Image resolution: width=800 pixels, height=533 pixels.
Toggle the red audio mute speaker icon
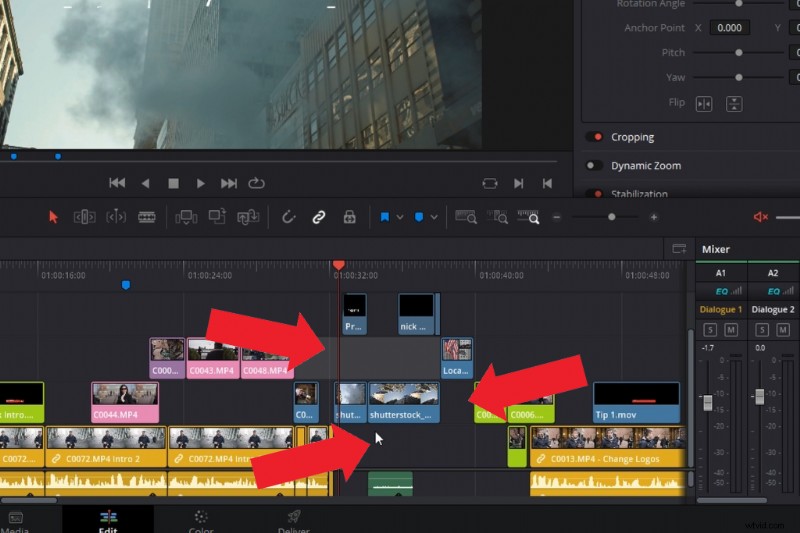click(x=761, y=217)
